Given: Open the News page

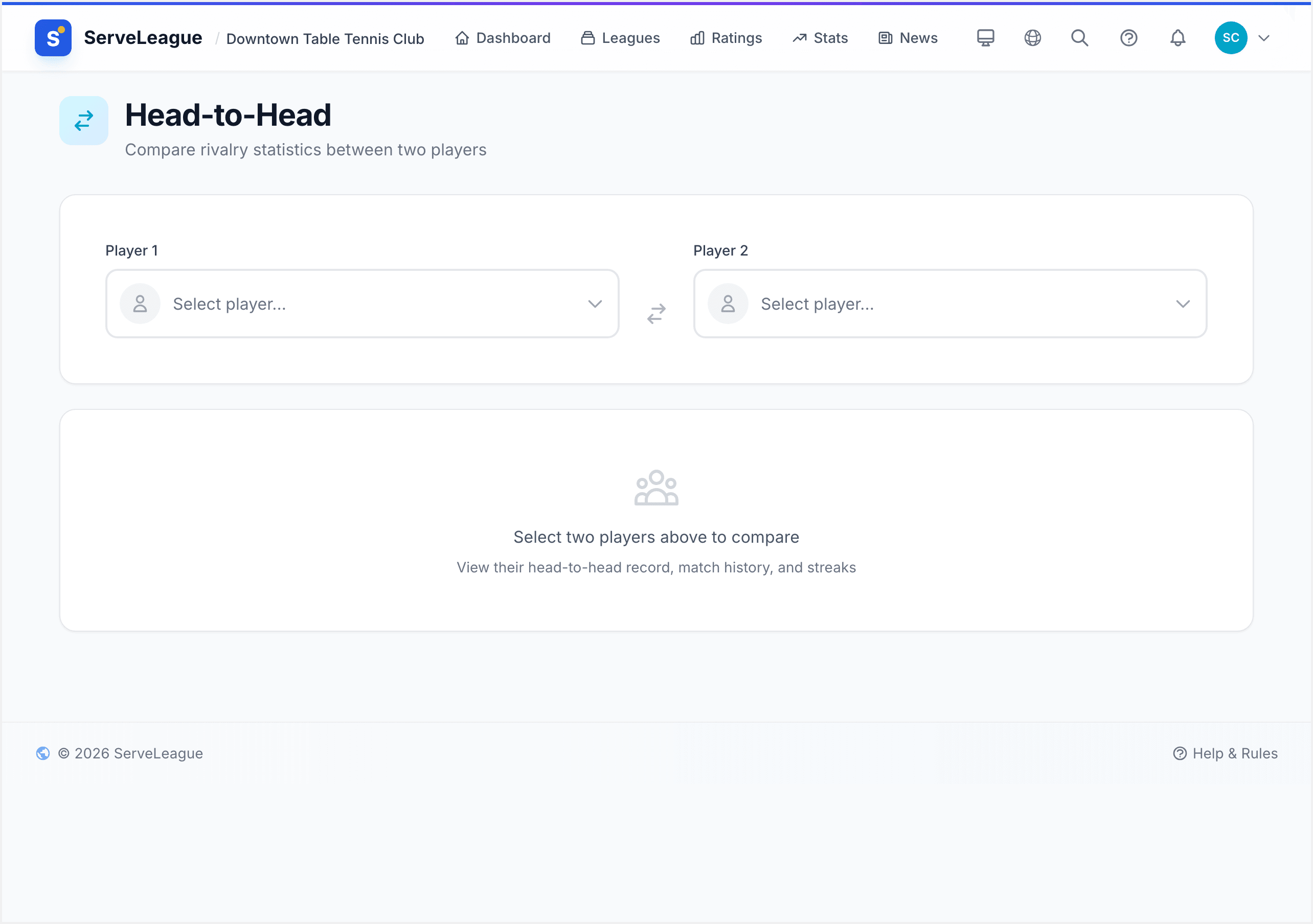Looking at the screenshot, I should [908, 38].
